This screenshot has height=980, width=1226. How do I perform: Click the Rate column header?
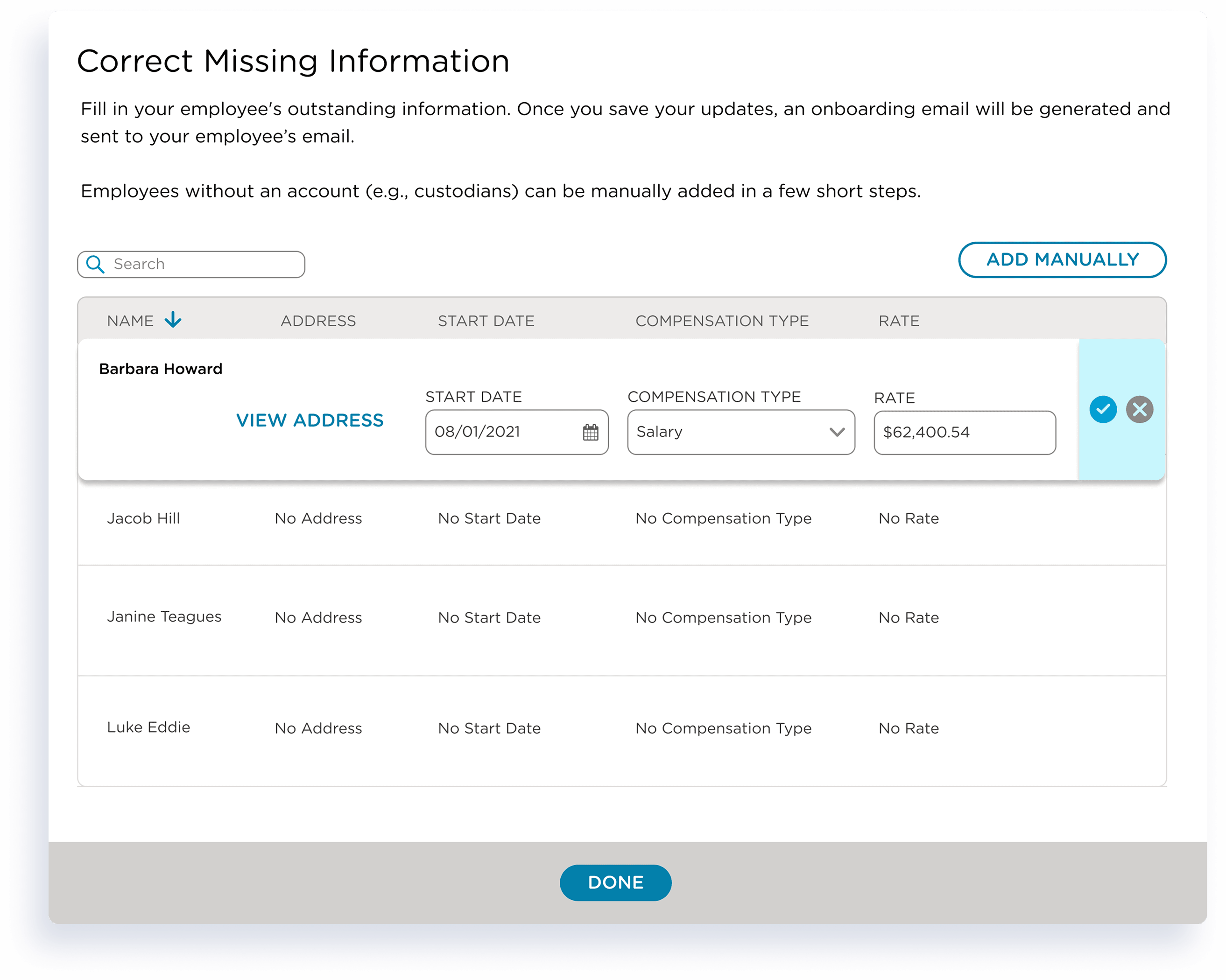coord(898,321)
